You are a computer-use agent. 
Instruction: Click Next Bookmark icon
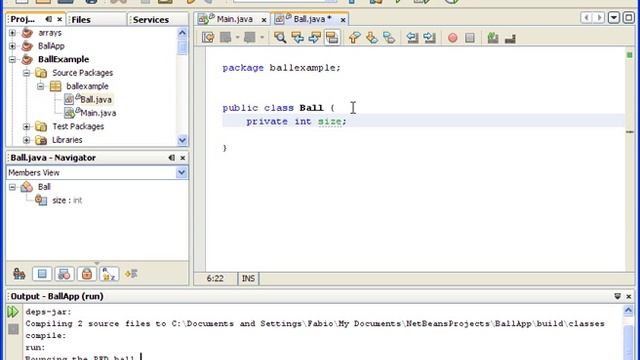(371, 38)
